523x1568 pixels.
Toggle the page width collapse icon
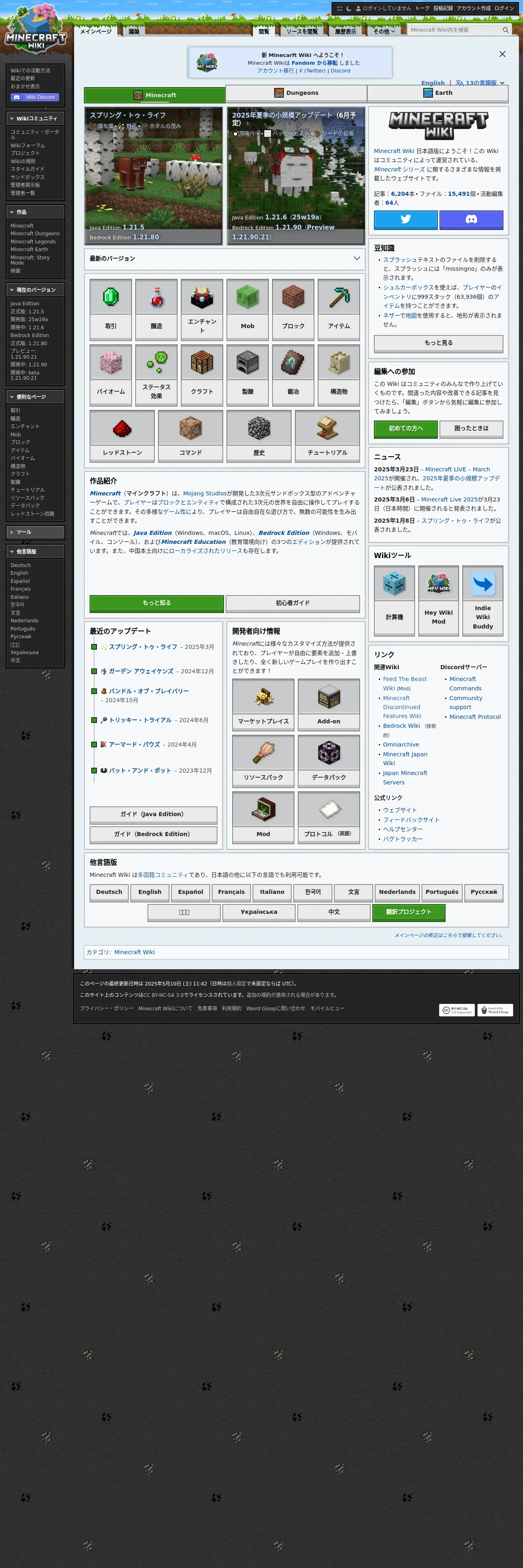click(x=340, y=9)
